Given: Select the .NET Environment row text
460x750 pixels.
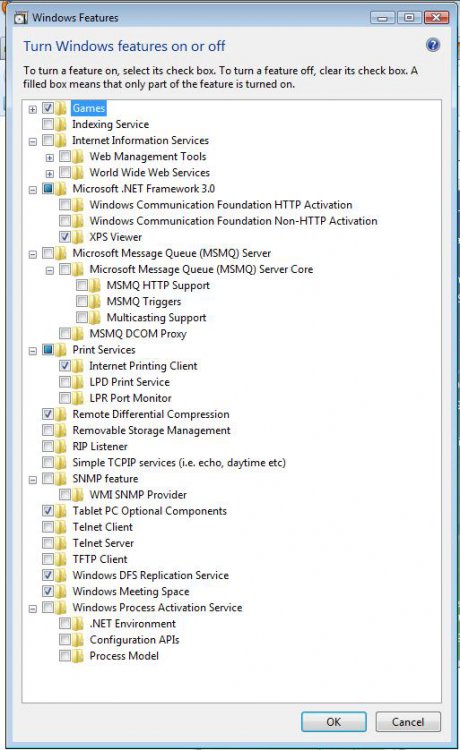Looking at the screenshot, I should [132, 624].
